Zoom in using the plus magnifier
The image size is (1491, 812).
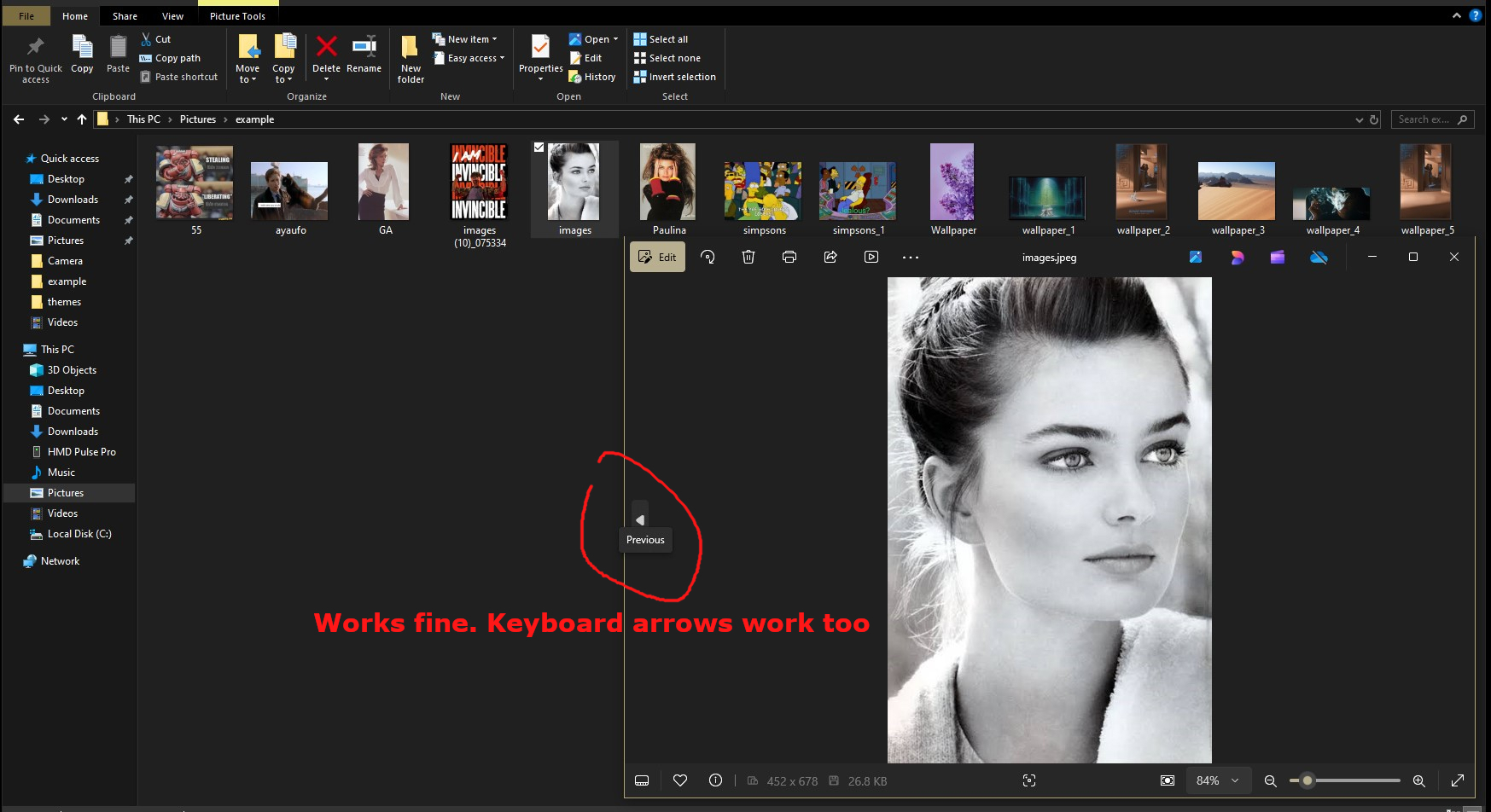click(x=1419, y=780)
